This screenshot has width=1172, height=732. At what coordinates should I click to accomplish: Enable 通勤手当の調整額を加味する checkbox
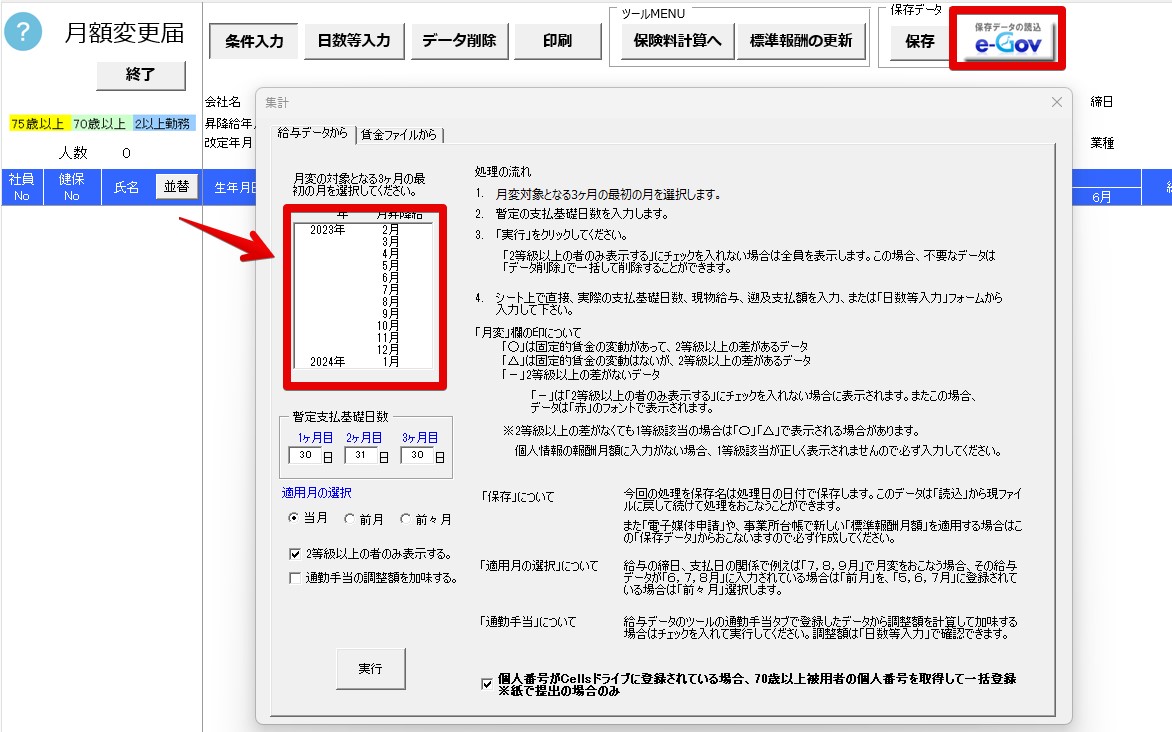pos(294,578)
